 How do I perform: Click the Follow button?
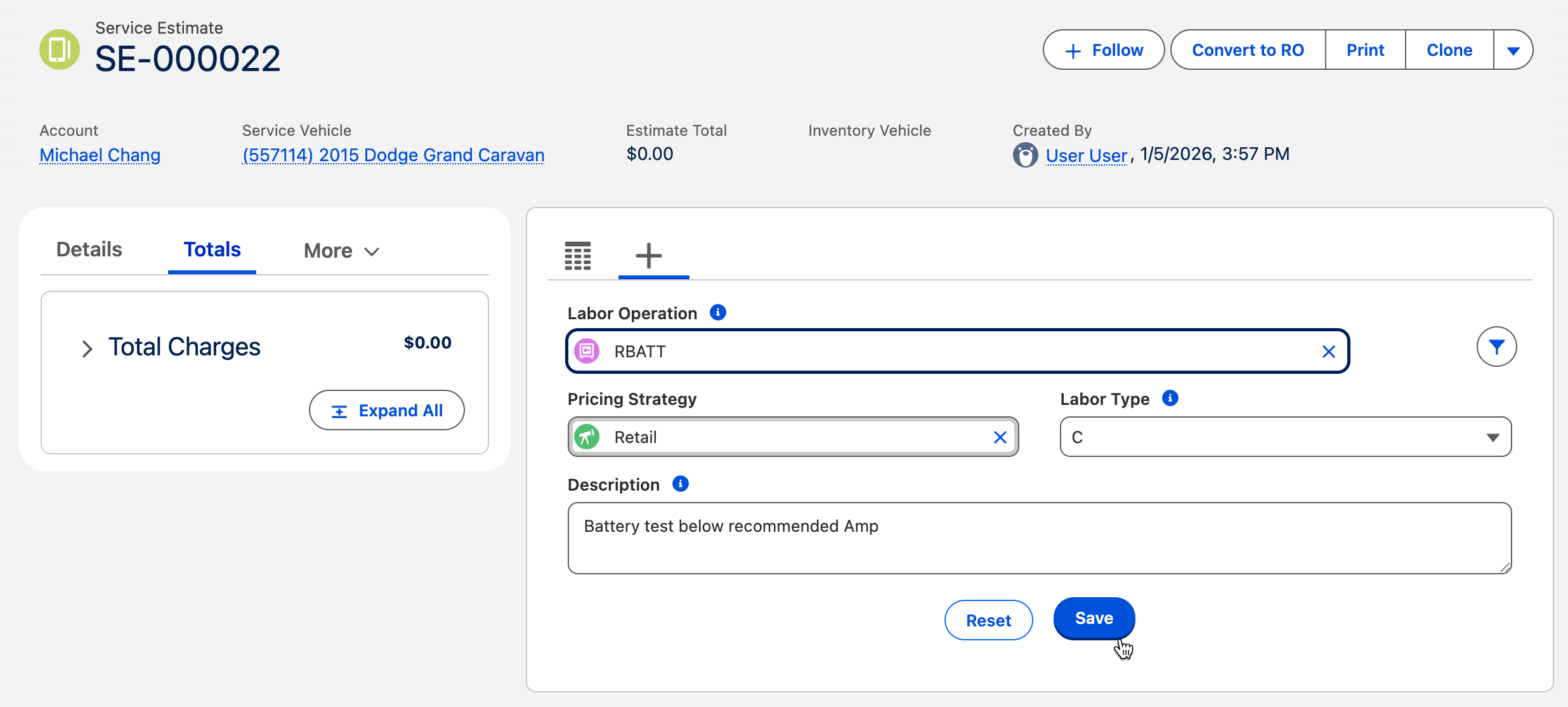[x=1104, y=50]
